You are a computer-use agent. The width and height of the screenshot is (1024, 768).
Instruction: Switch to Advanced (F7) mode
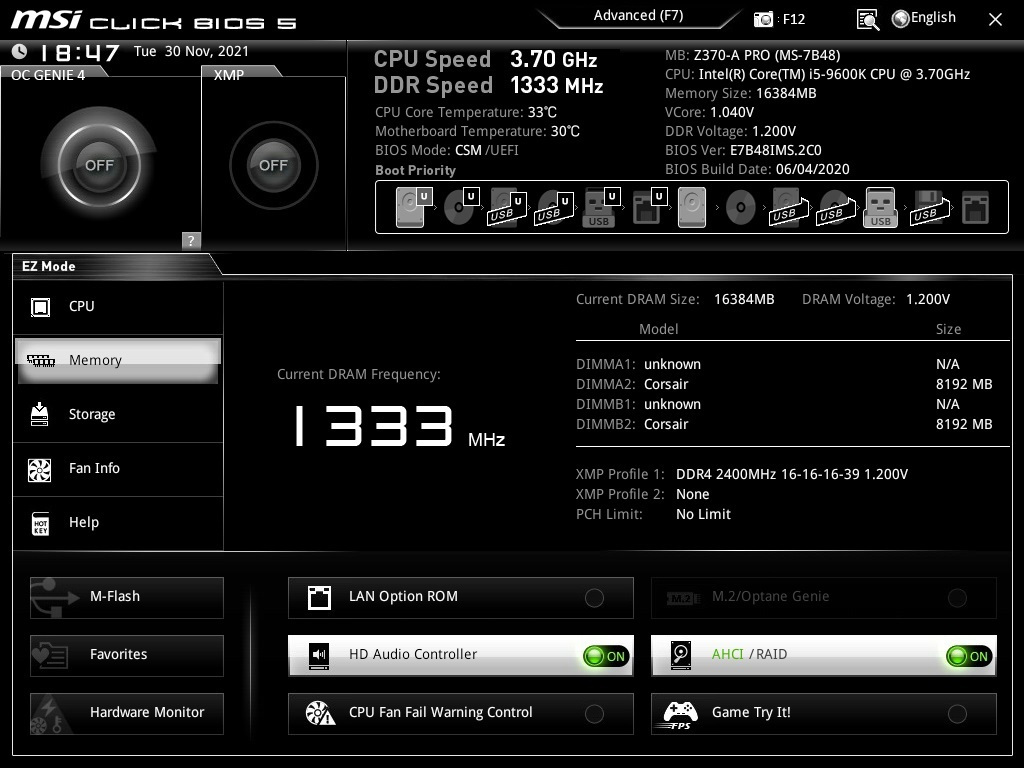638,16
